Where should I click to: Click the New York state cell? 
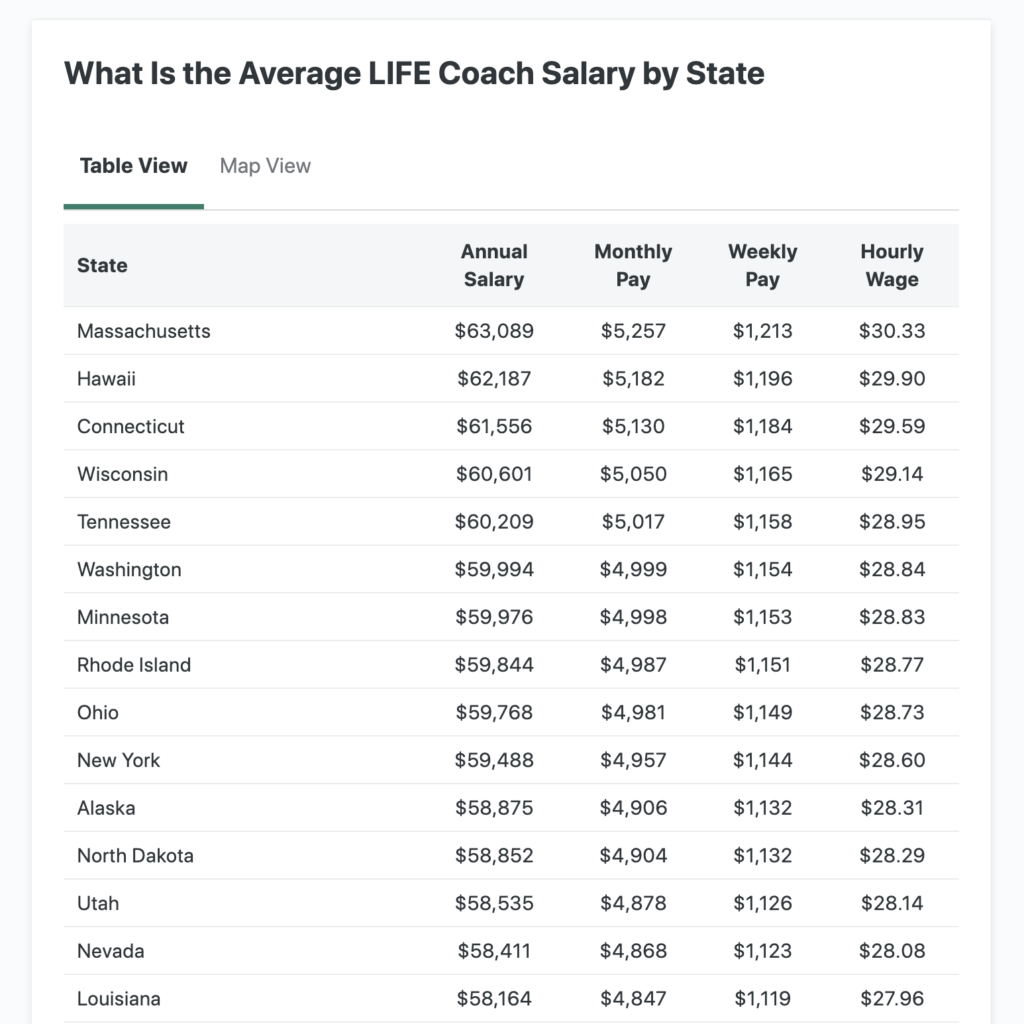tap(118, 760)
